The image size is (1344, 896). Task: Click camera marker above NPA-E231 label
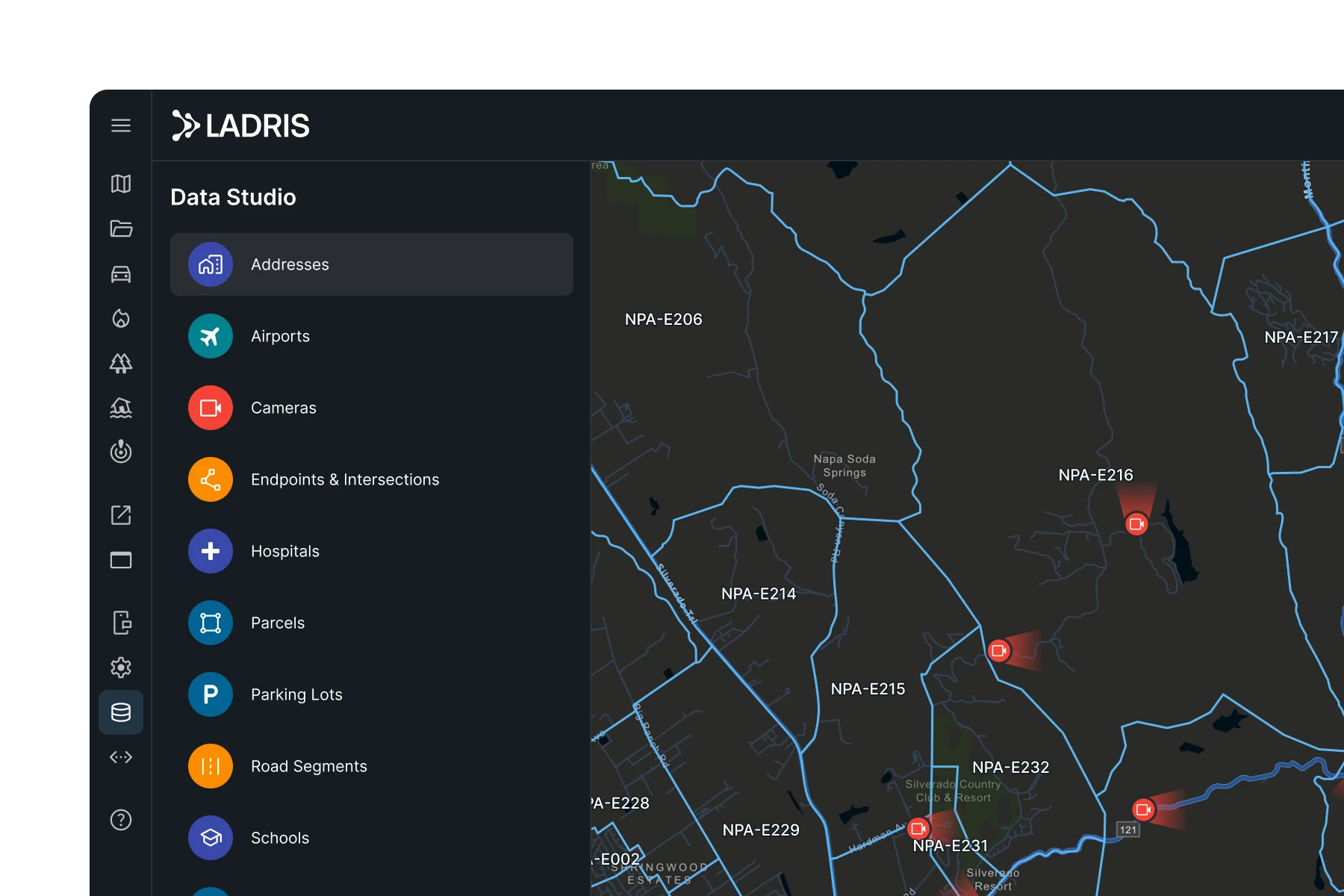[918, 829]
